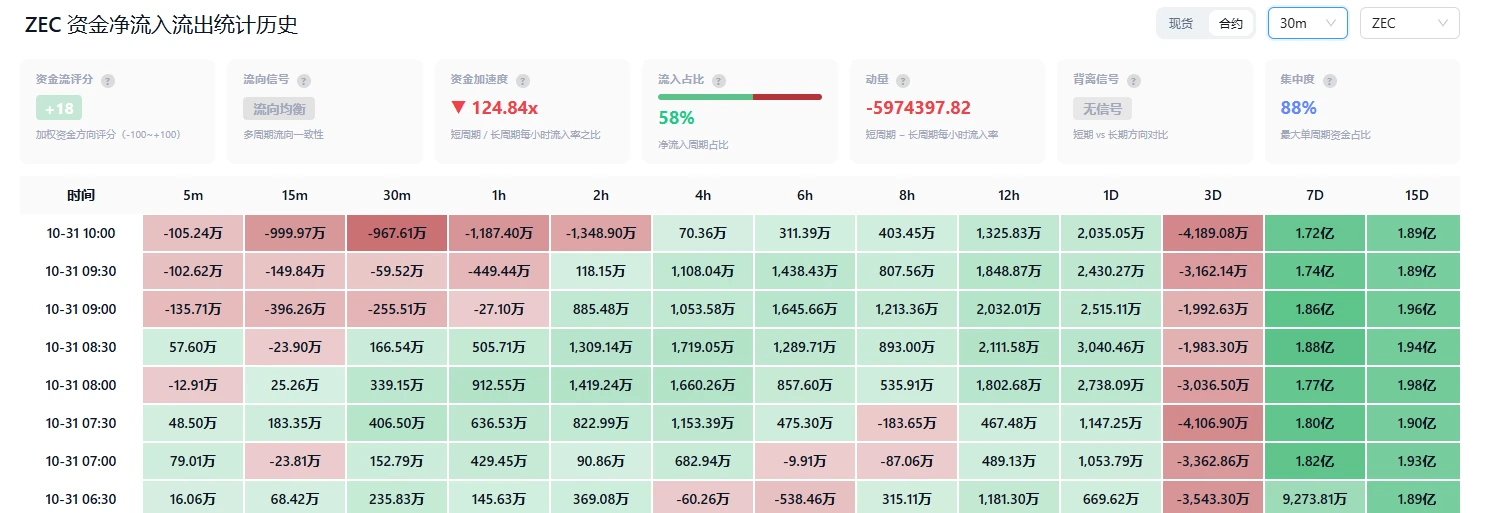Click the 6h column header

(805, 195)
